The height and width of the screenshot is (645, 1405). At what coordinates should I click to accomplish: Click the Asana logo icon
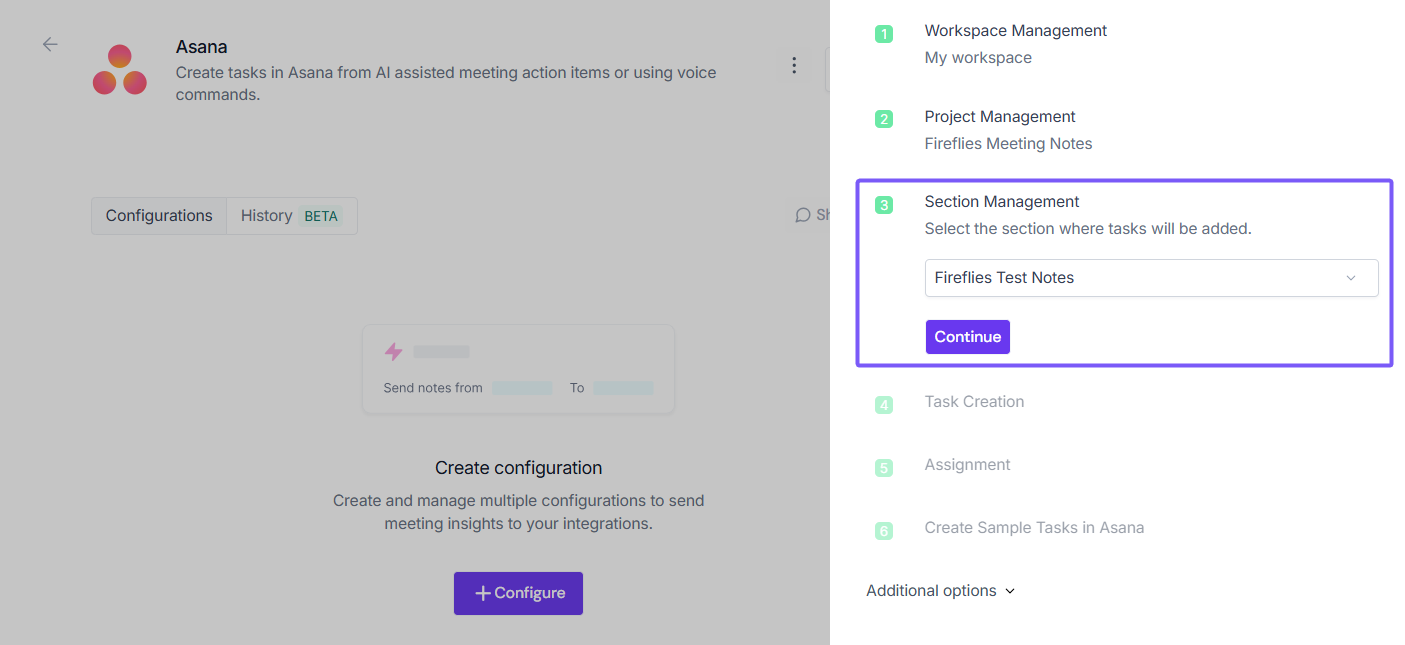pos(120,70)
